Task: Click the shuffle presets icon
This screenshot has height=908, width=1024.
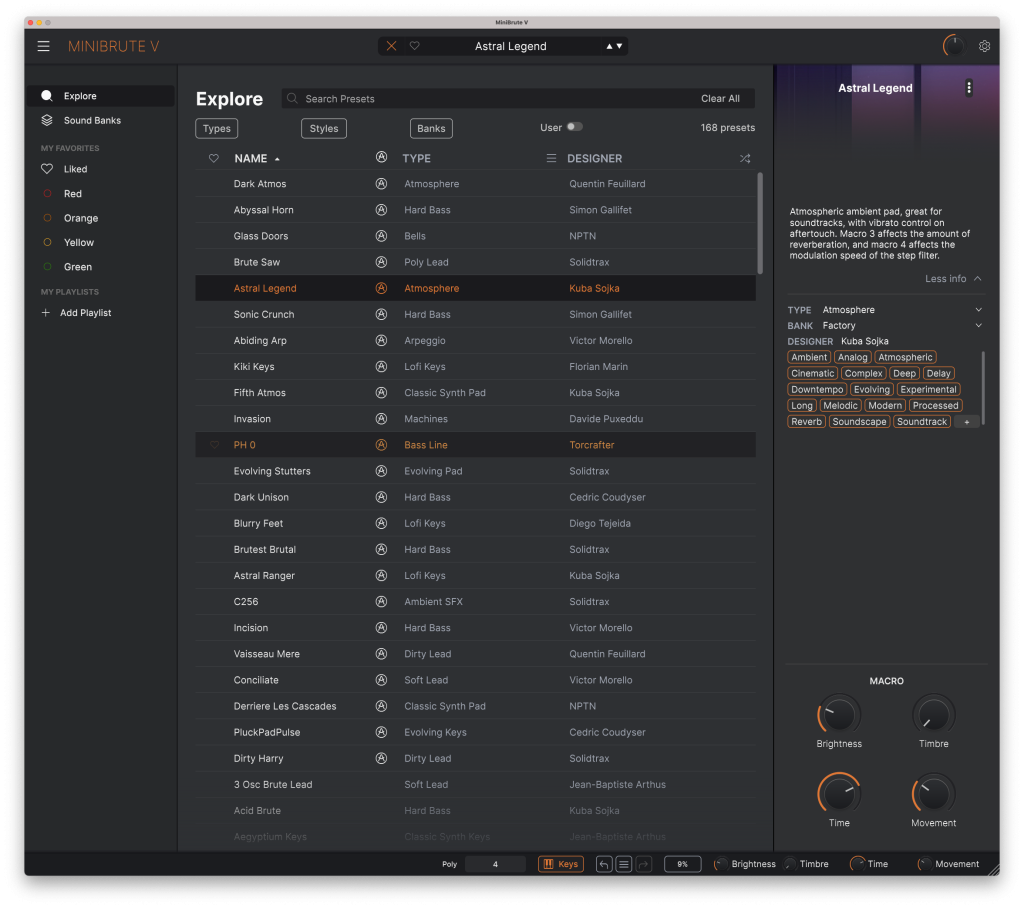Action: click(744, 158)
